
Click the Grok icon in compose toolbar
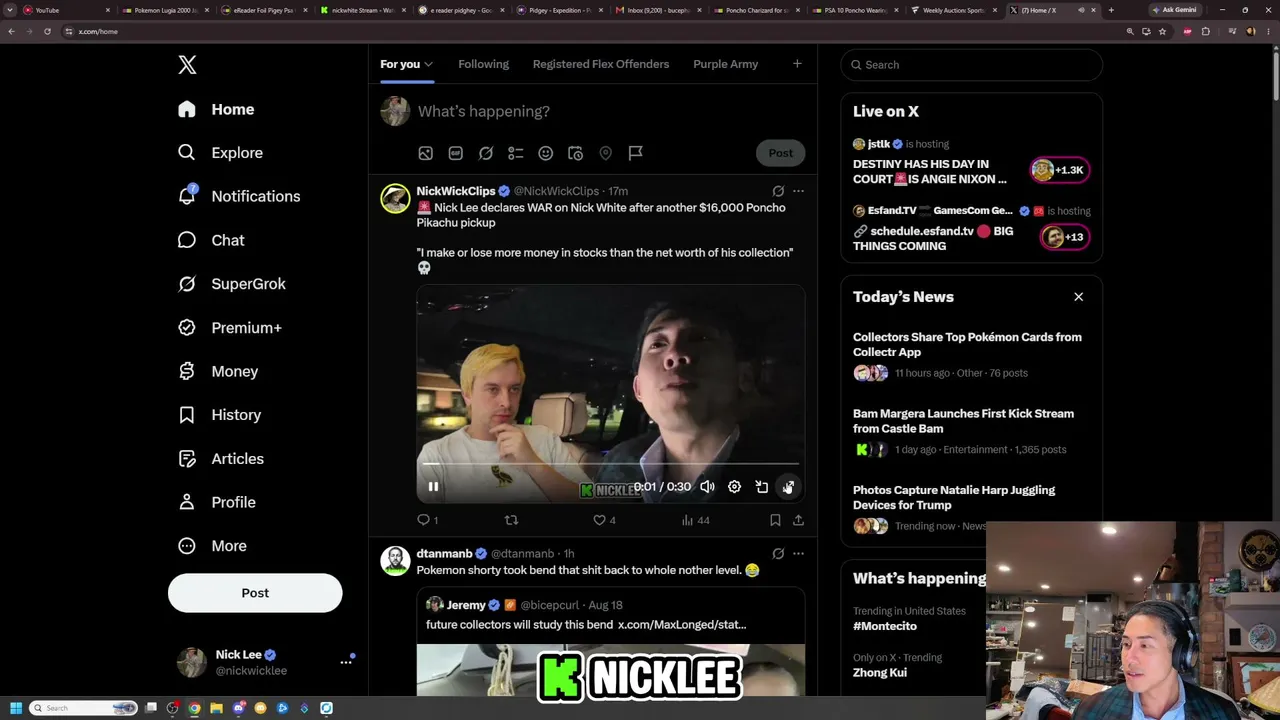coord(486,153)
